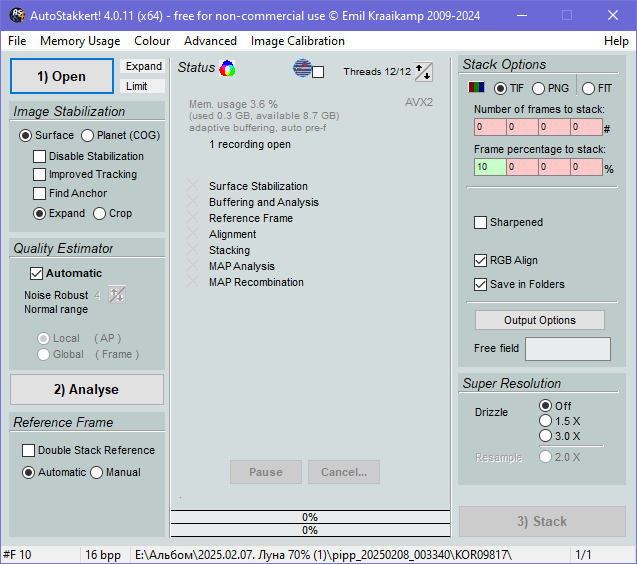Click the RGB color bars icon
This screenshot has height=564, width=637.
(x=477, y=88)
